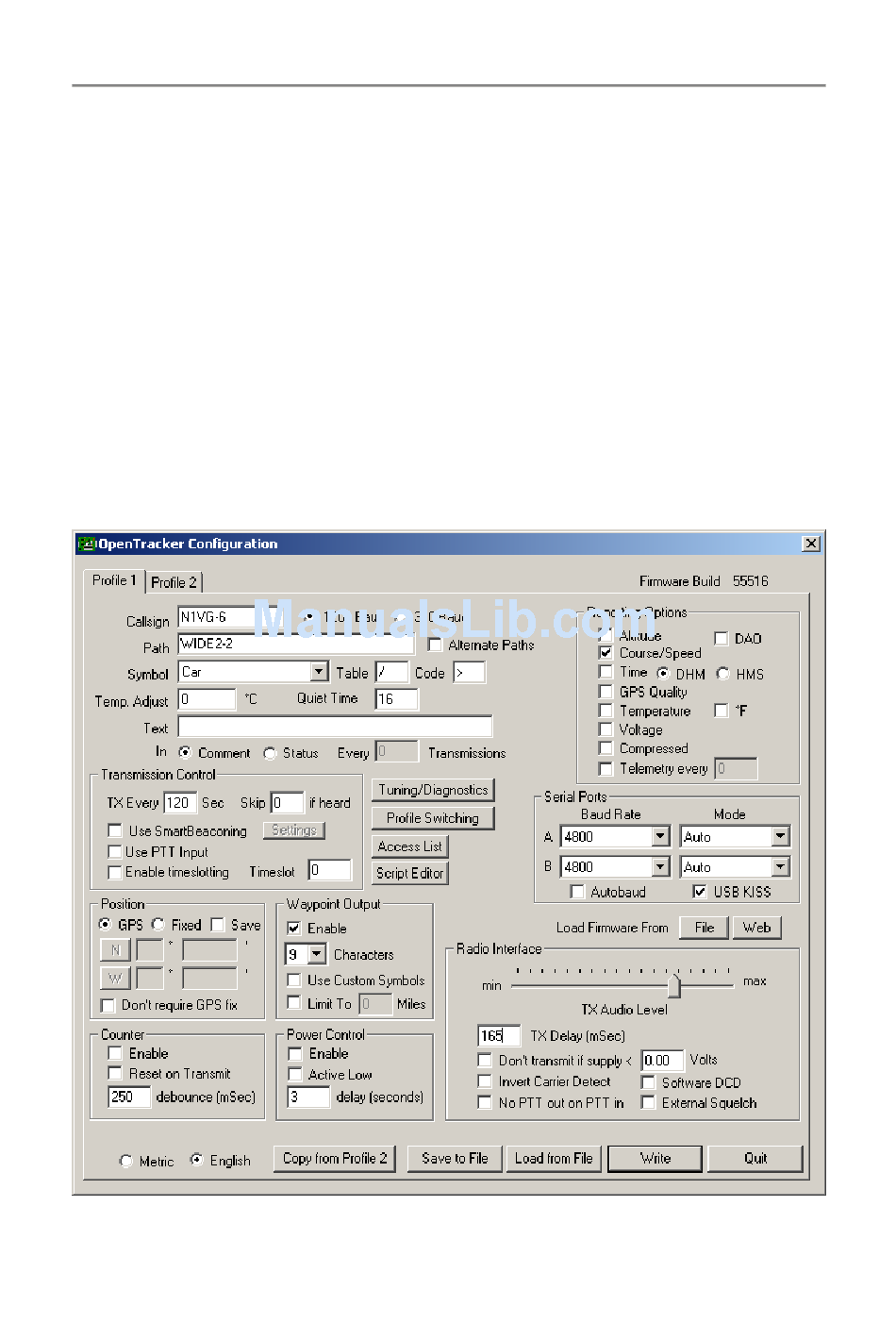Toggle the DAO checkbox
896x1340 pixels.
click(x=721, y=639)
